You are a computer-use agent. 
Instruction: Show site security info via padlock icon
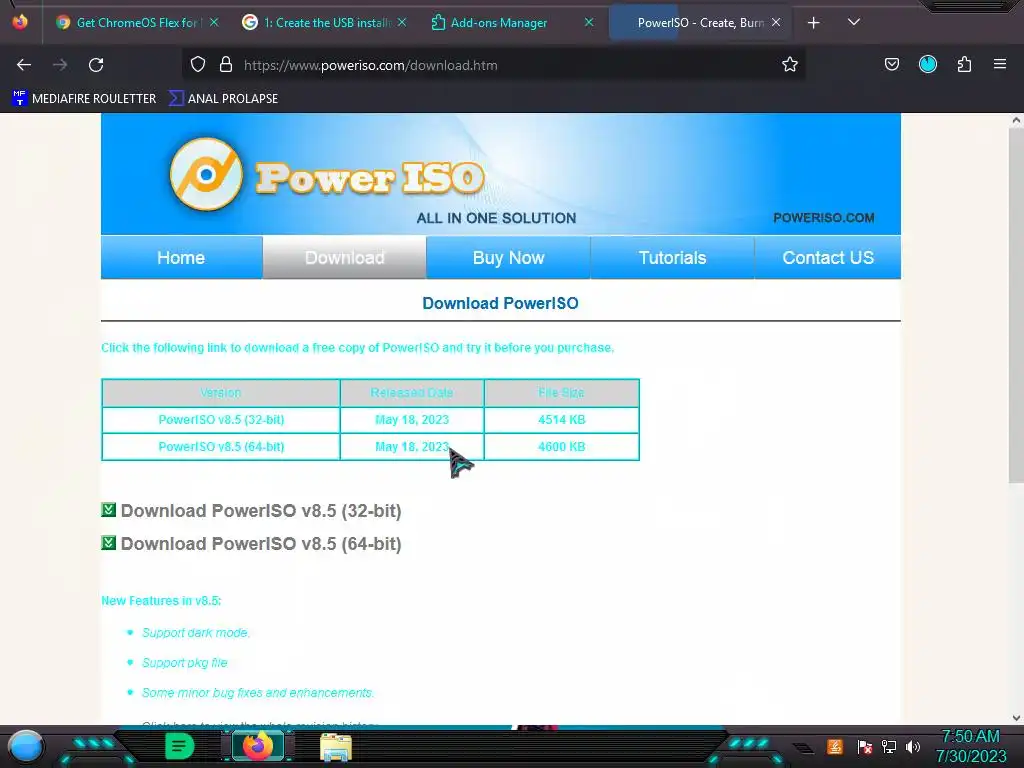pyautogui.click(x=226, y=65)
